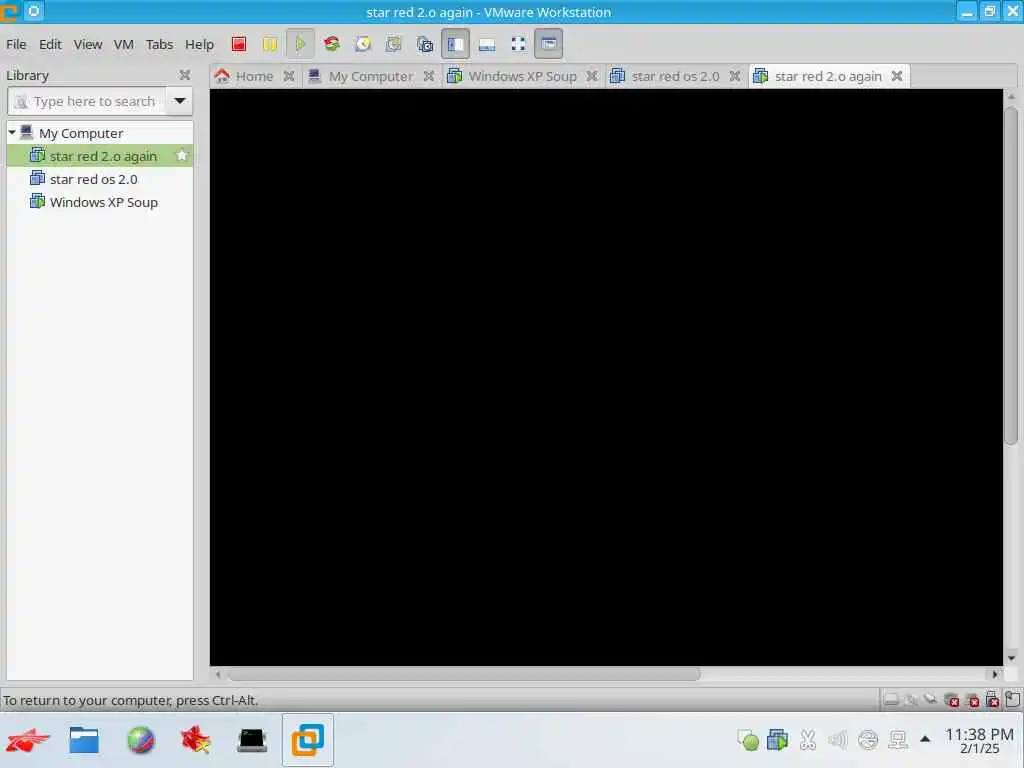Open the library search filter dropdown arrow
This screenshot has width=1024, height=768.
pyautogui.click(x=180, y=101)
